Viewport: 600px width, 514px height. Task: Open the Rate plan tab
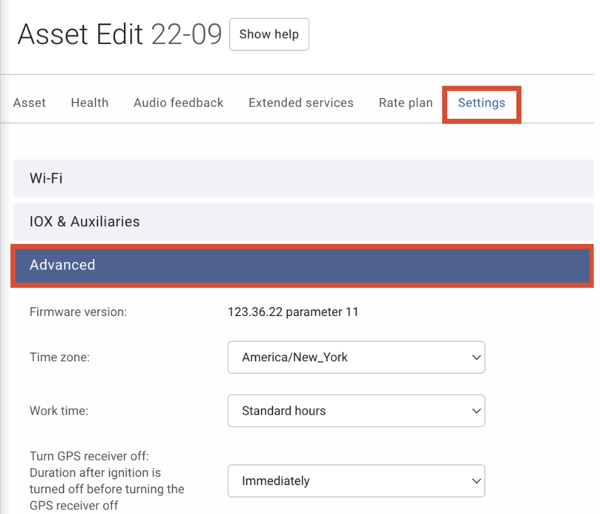point(406,103)
